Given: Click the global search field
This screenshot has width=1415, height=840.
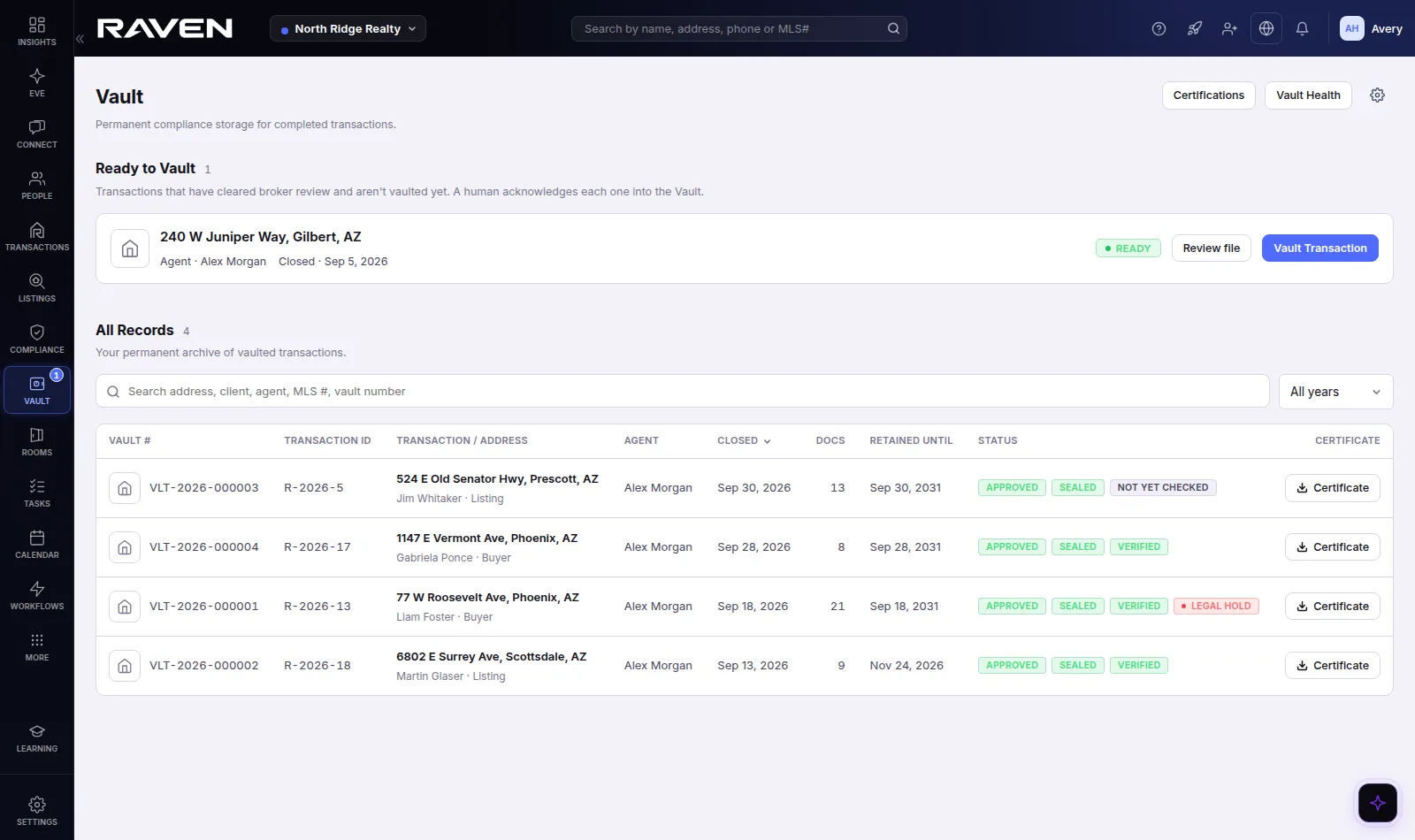Looking at the screenshot, I should [738, 28].
